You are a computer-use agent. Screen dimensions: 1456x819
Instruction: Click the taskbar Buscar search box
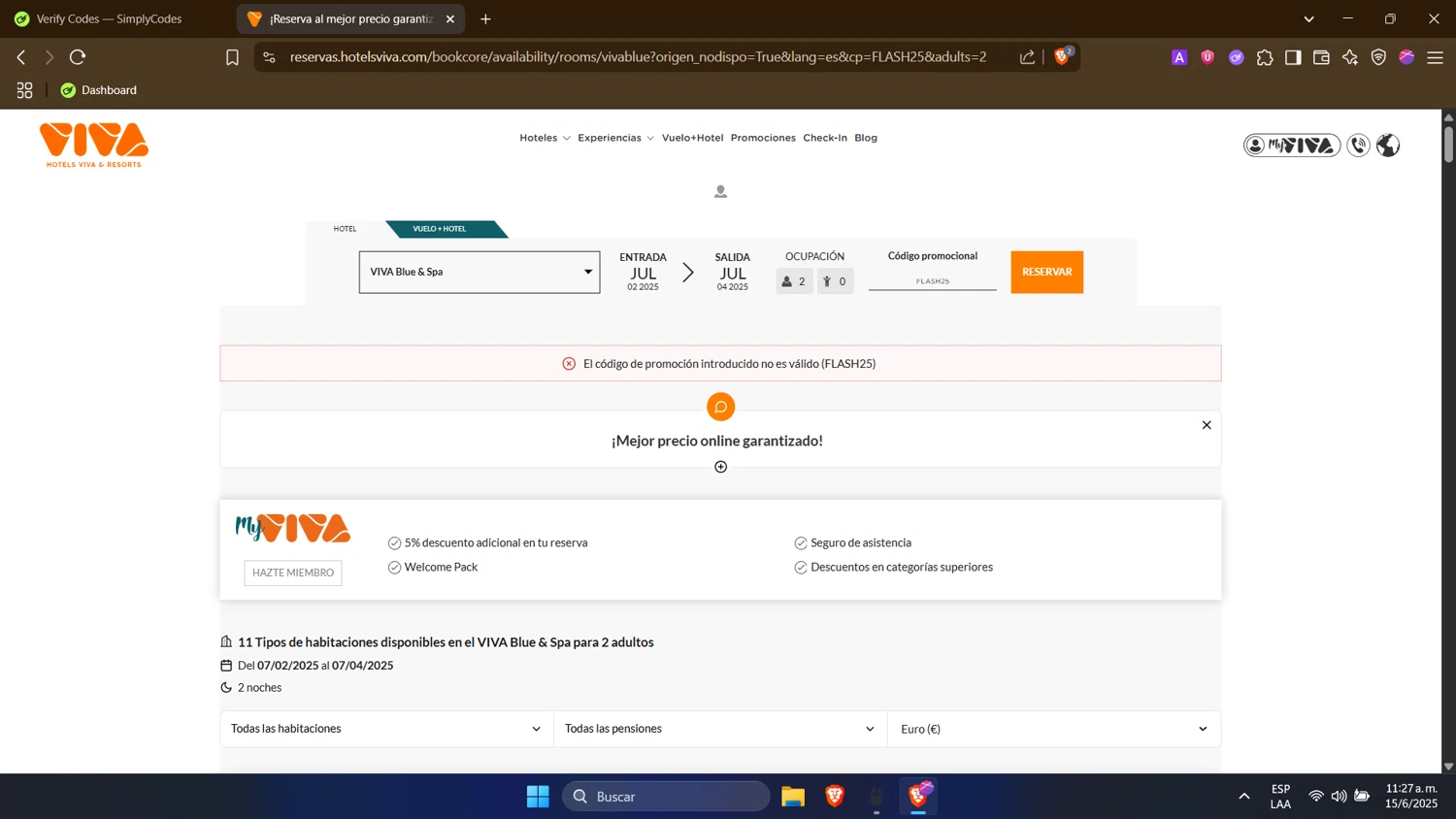[666, 797]
